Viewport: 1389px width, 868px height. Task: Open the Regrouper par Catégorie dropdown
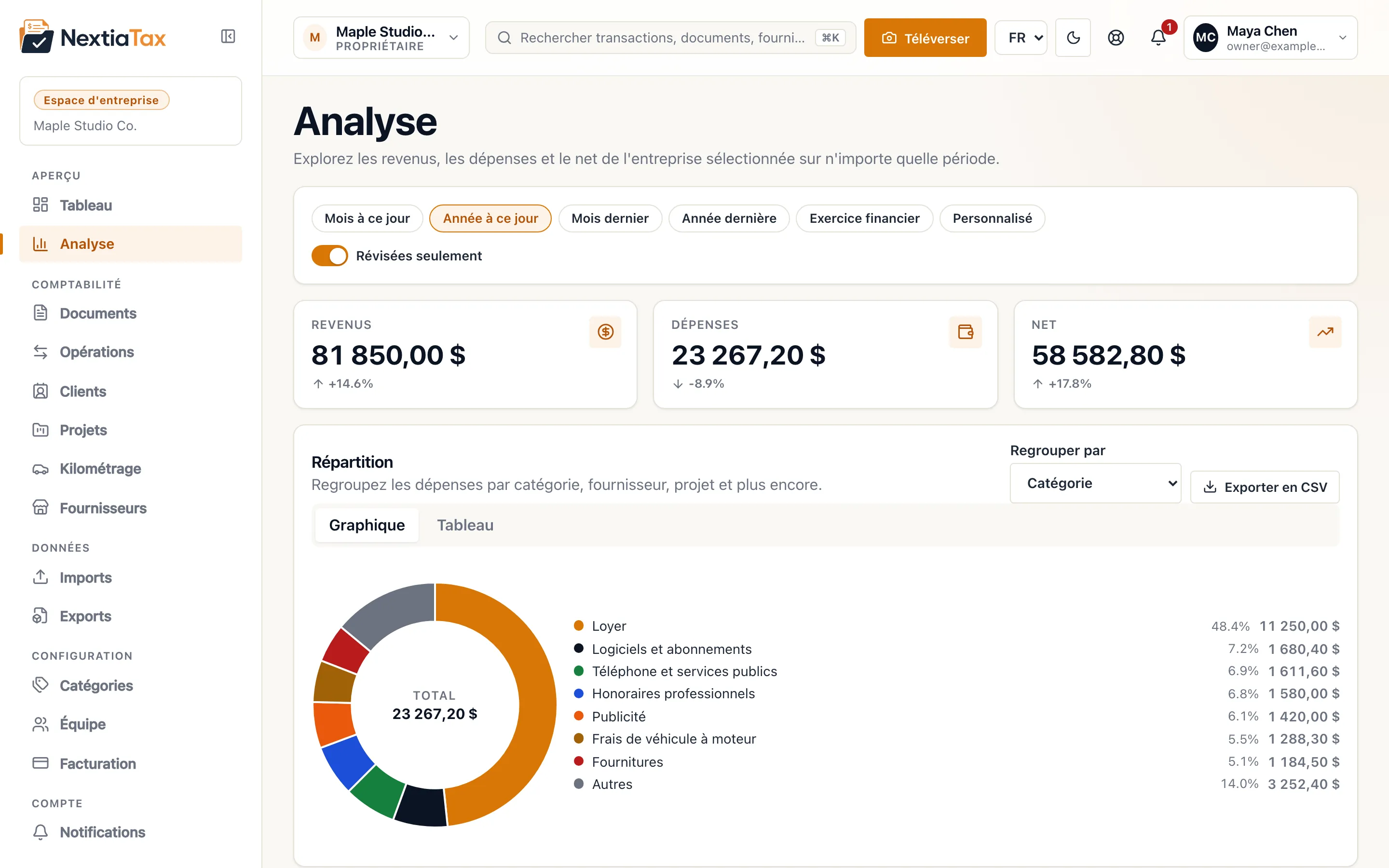[x=1095, y=483]
